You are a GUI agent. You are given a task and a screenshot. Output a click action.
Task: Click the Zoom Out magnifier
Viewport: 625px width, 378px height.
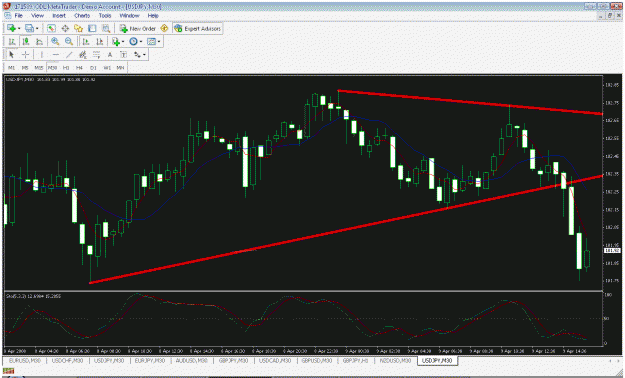[69, 41]
